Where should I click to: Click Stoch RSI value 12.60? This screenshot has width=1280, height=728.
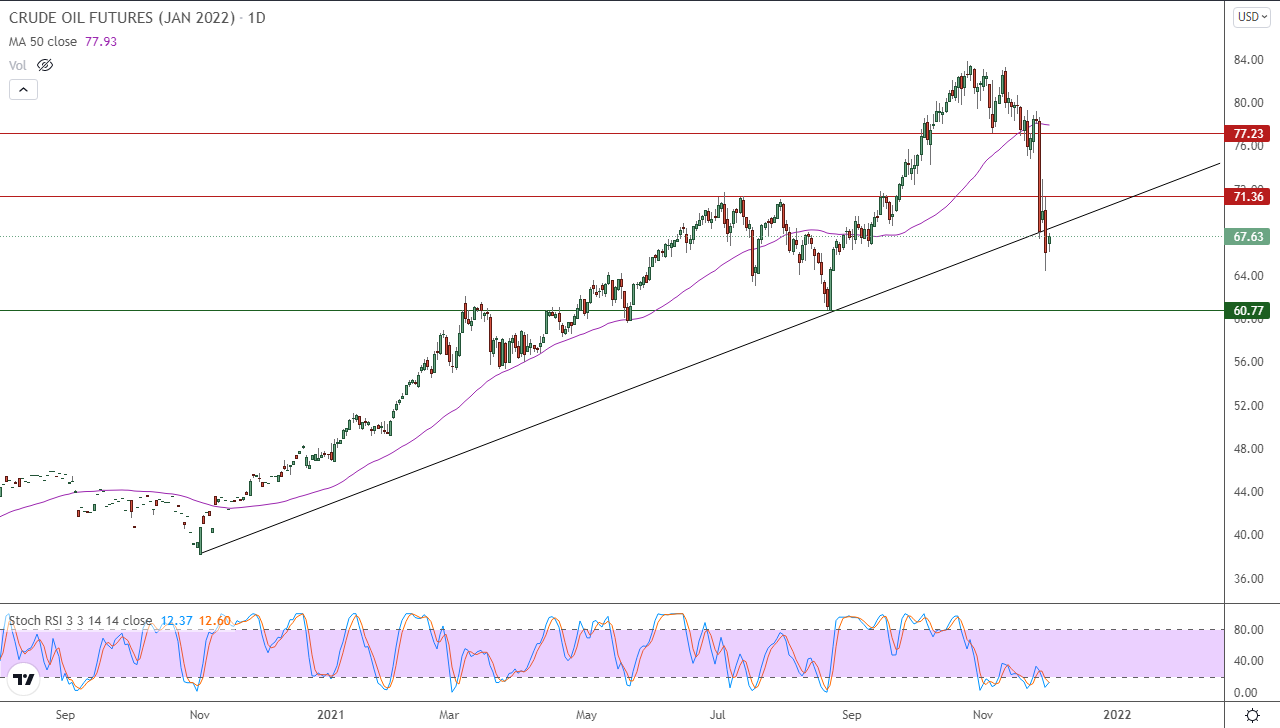pyautogui.click(x=215, y=620)
